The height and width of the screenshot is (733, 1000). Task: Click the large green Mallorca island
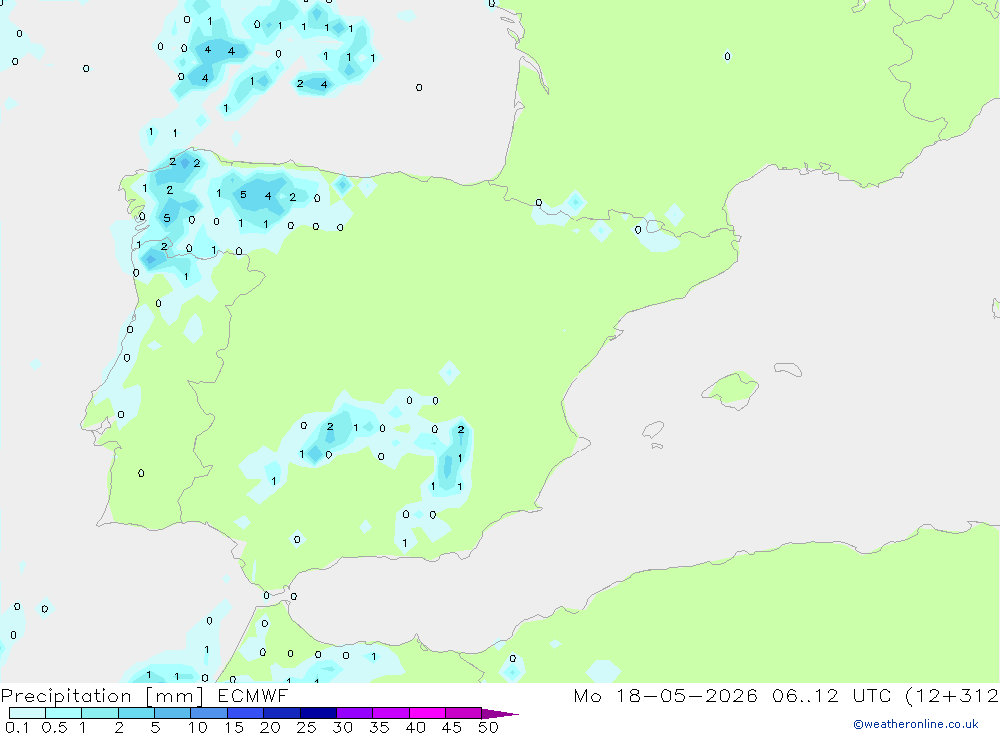coord(731,389)
